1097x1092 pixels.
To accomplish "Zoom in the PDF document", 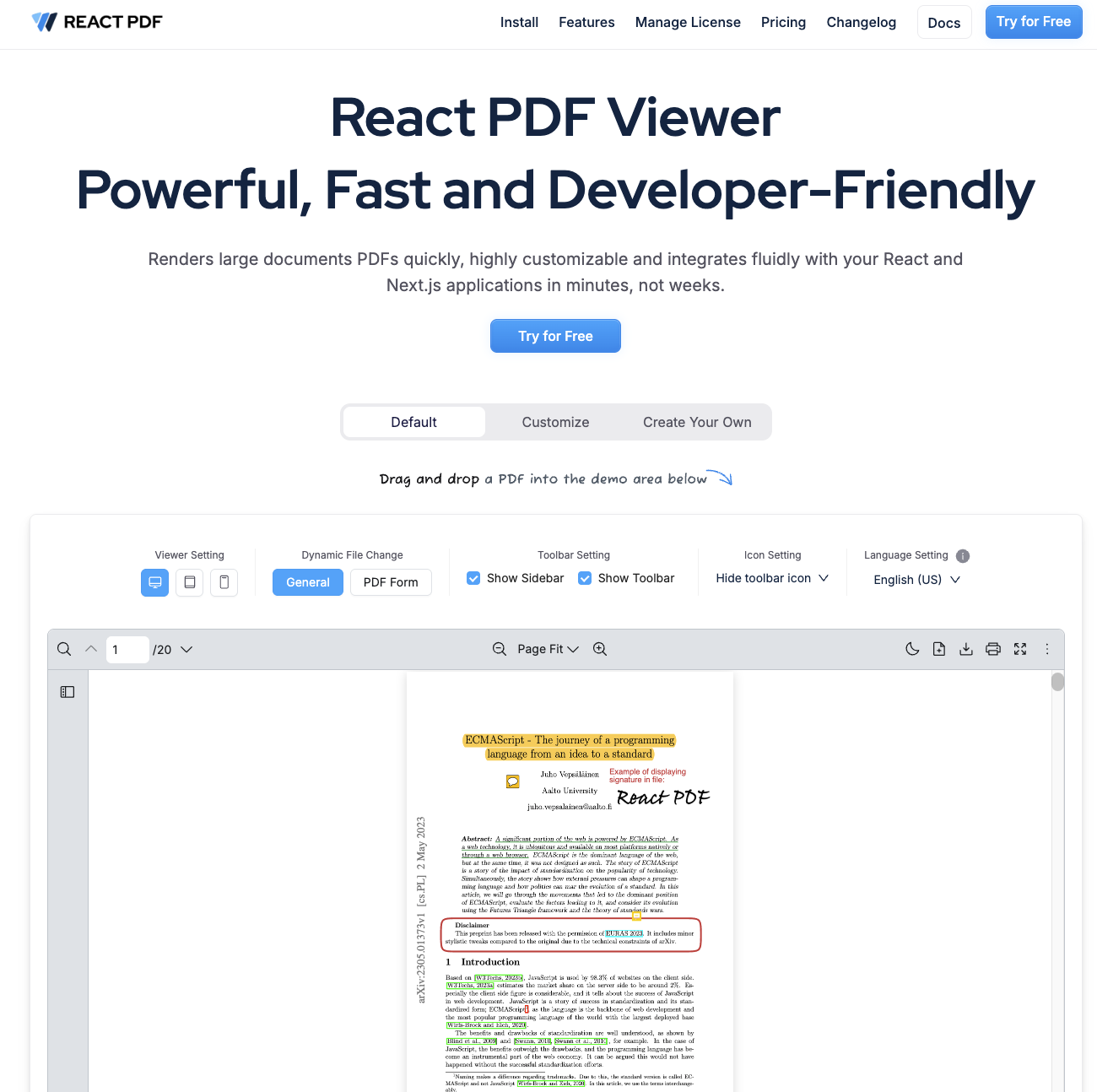I will (x=600, y=649).
